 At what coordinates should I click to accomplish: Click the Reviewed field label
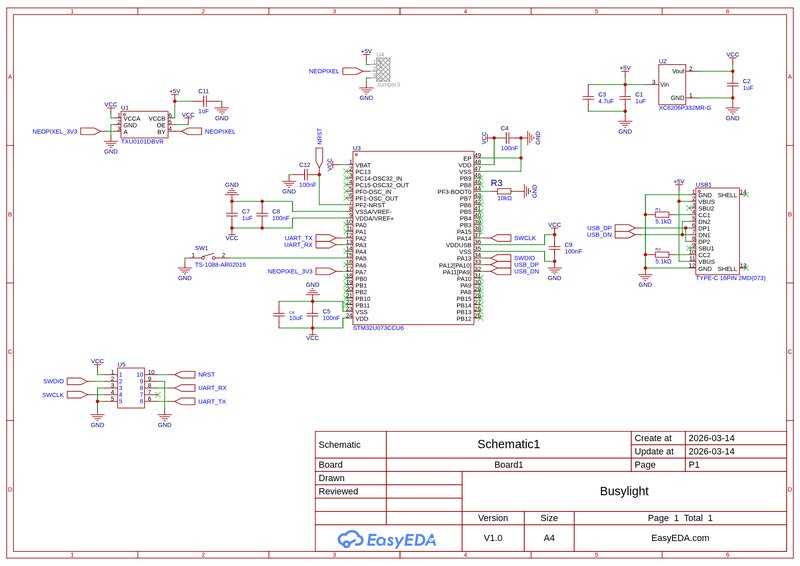tap(338, 491)
